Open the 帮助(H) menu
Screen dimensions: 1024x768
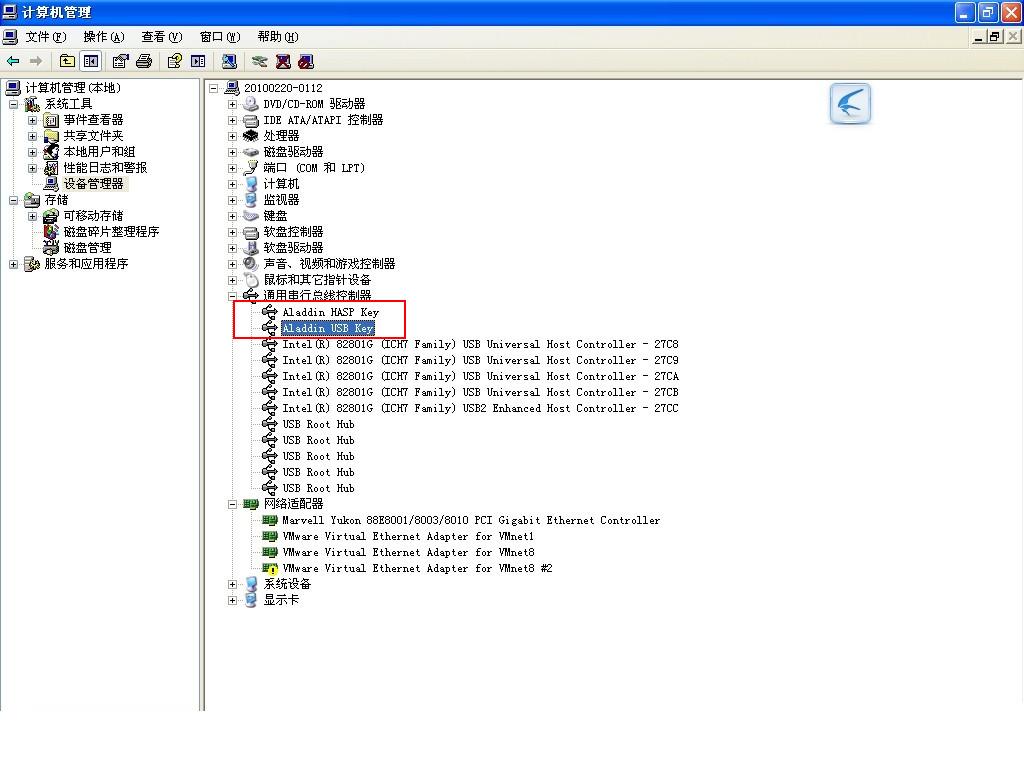[x=278, y=37]
